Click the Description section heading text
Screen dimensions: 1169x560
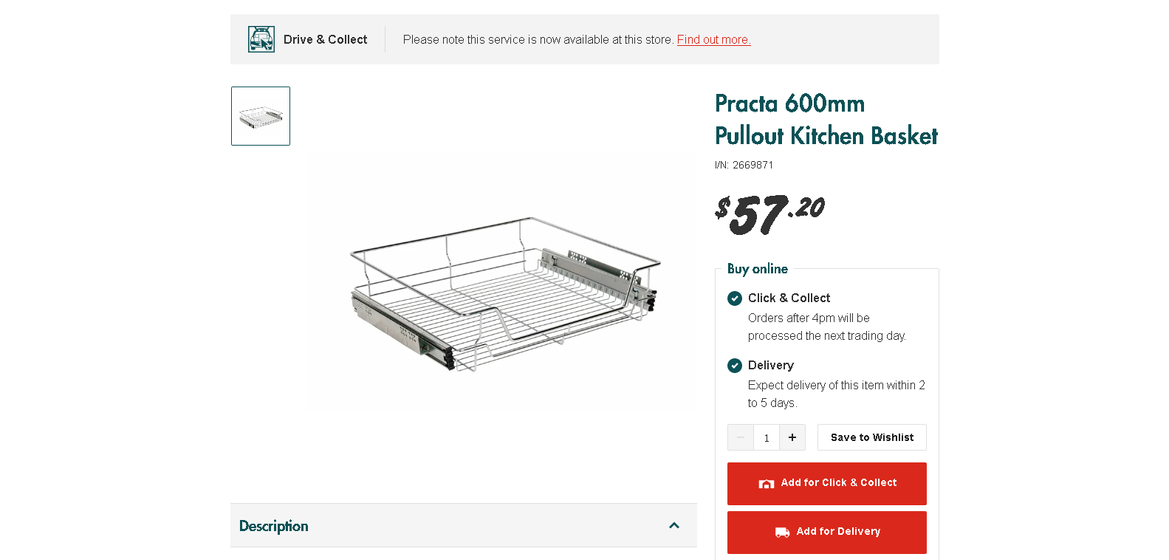point(274,526)
